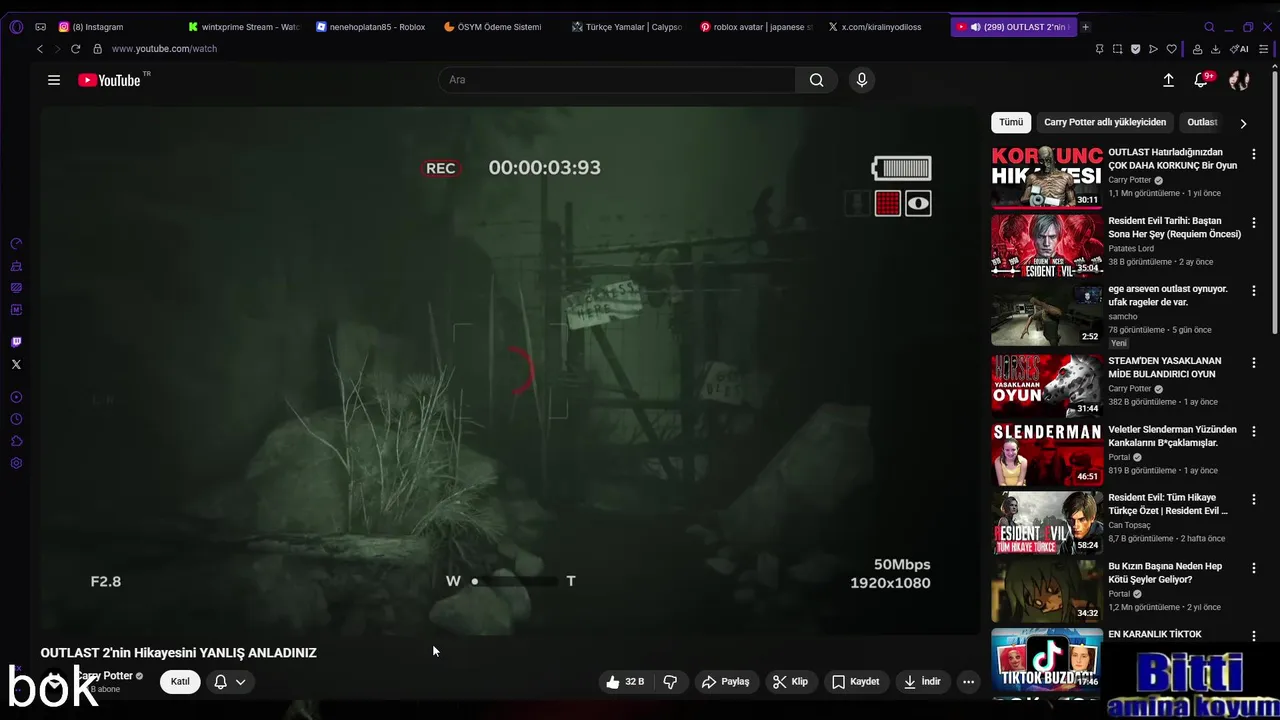Image resolution: width=1280 pixels, height=720 pixels.
Task: Open player icon in sidebar
Action: [x=16, y=397]
